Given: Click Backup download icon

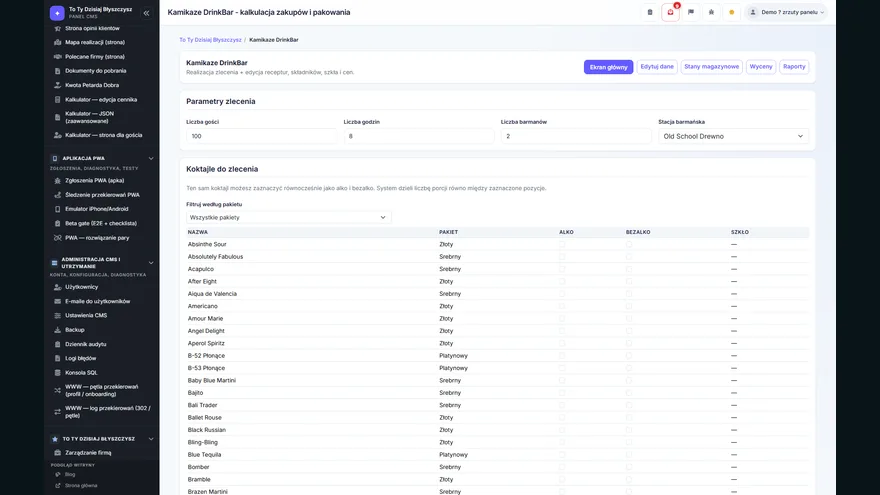Looking at the screenshot, I should click(x=57, y=330).
